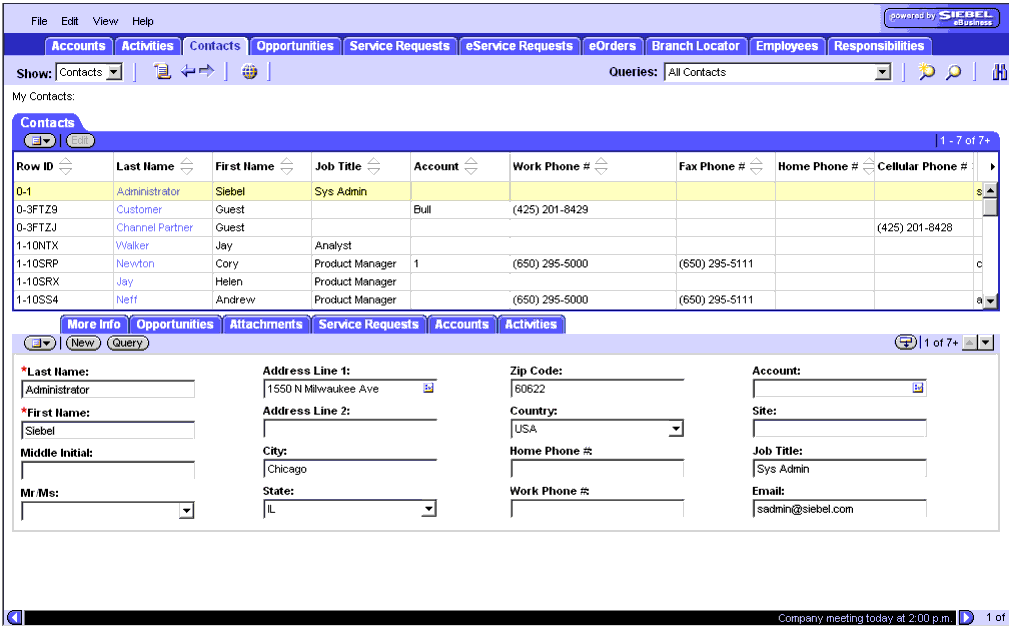Click the greyed-out Edit button
Screen dimensions: 1011x628
[80, 141]
